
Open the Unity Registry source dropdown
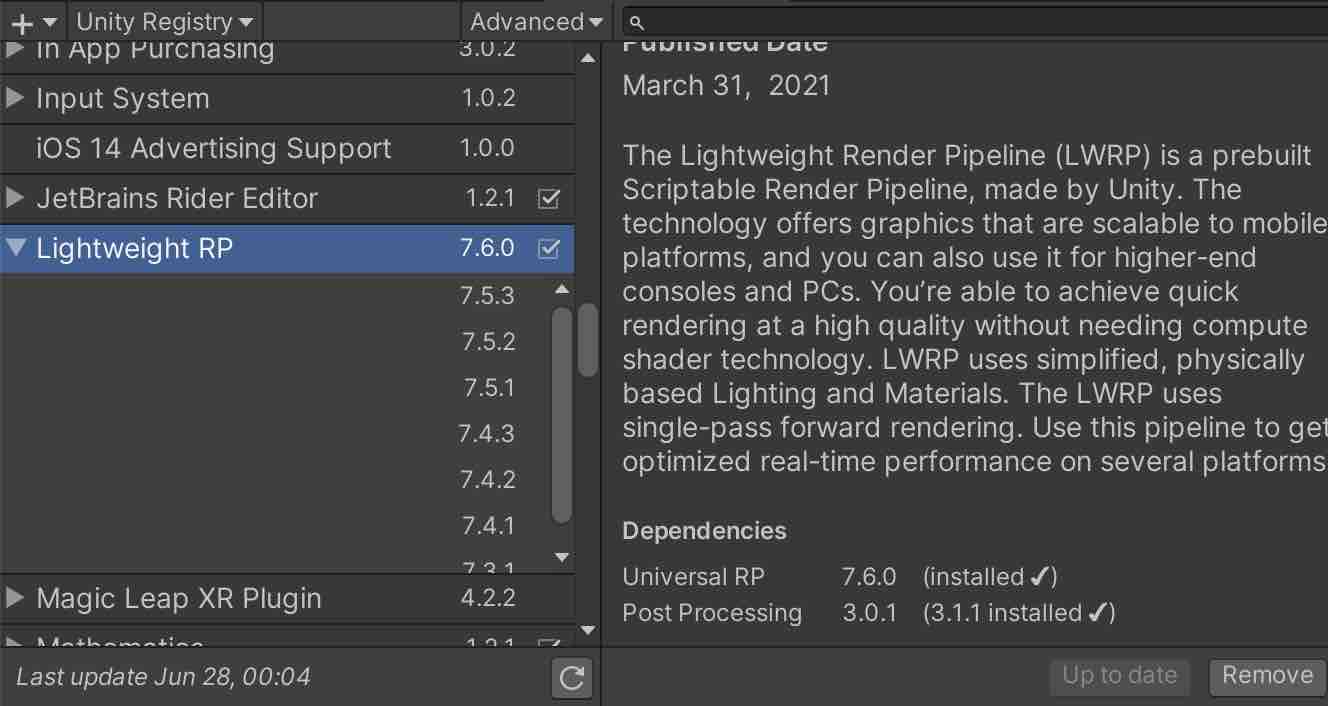[164, 21]
